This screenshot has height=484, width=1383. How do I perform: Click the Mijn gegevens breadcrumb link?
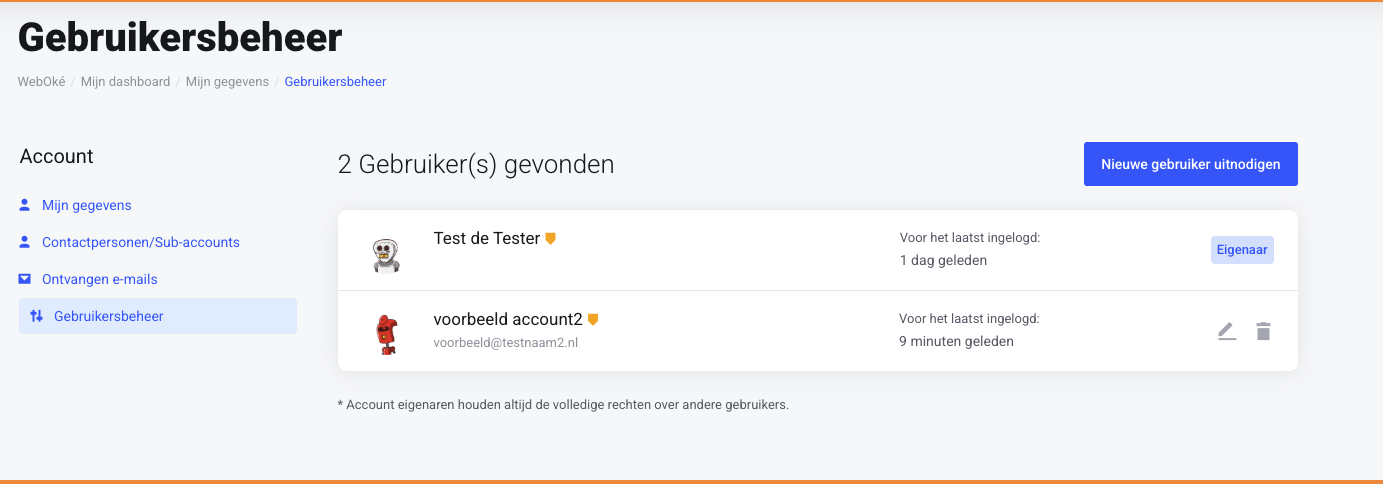(227, 82)
